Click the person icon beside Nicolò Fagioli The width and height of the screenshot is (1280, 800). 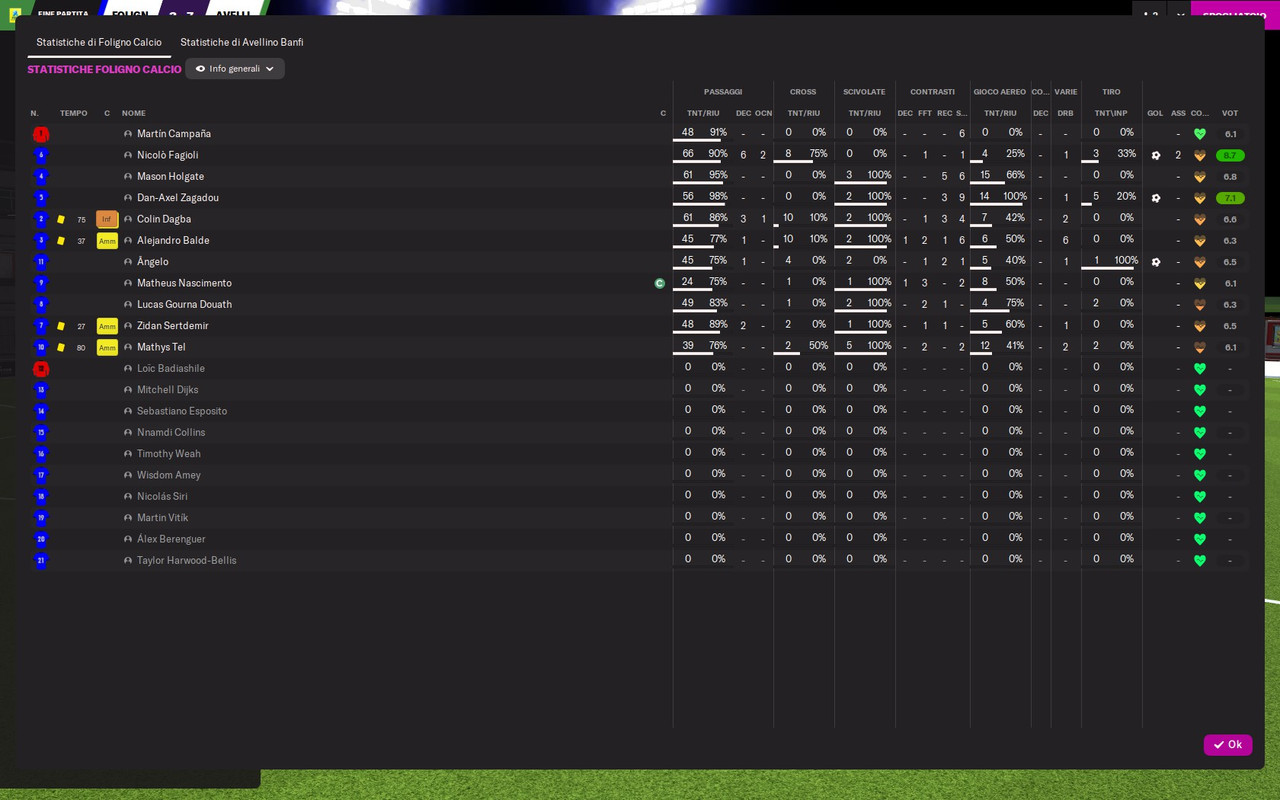pos(128,155)
